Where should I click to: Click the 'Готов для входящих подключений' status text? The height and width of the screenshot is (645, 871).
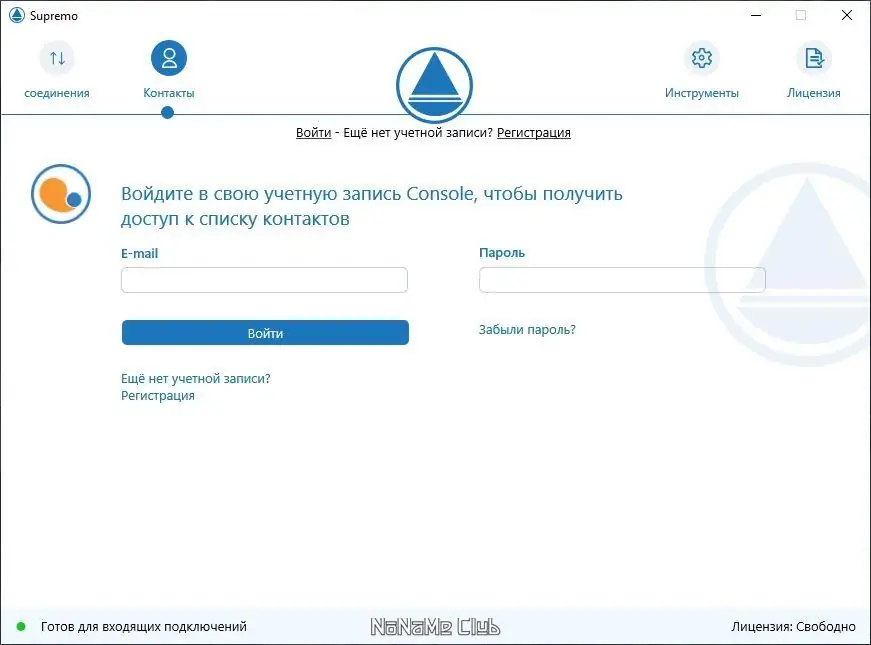pos(144,627)
